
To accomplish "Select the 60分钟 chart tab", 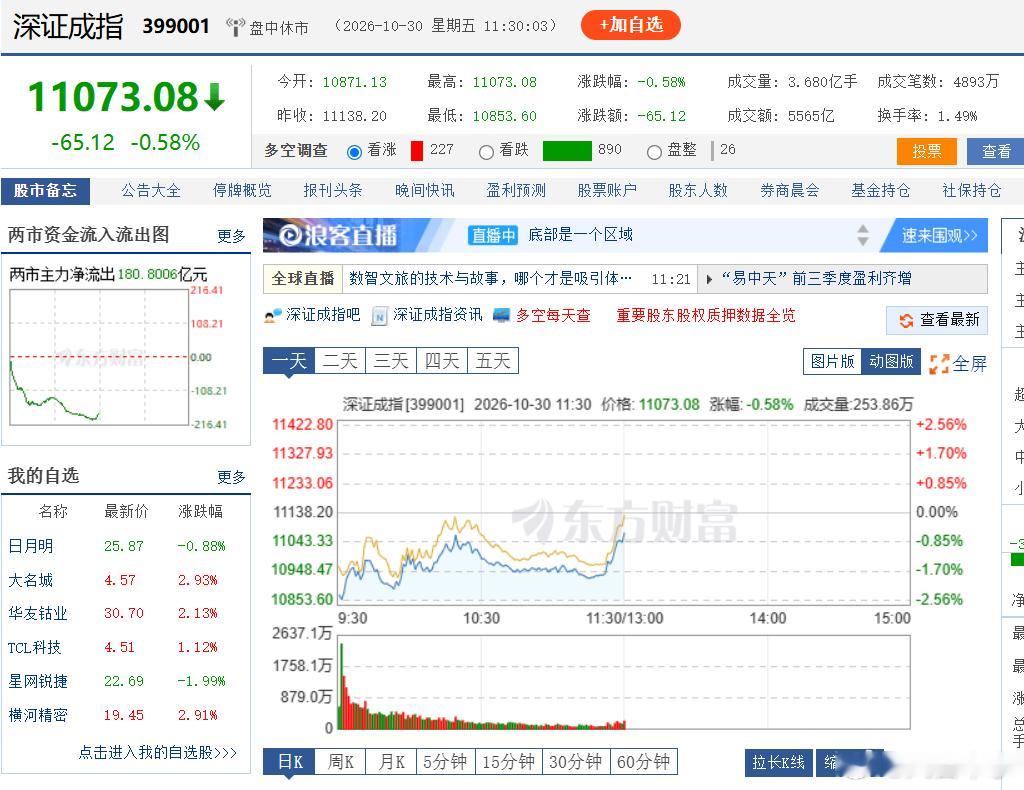I will [643, 762].
